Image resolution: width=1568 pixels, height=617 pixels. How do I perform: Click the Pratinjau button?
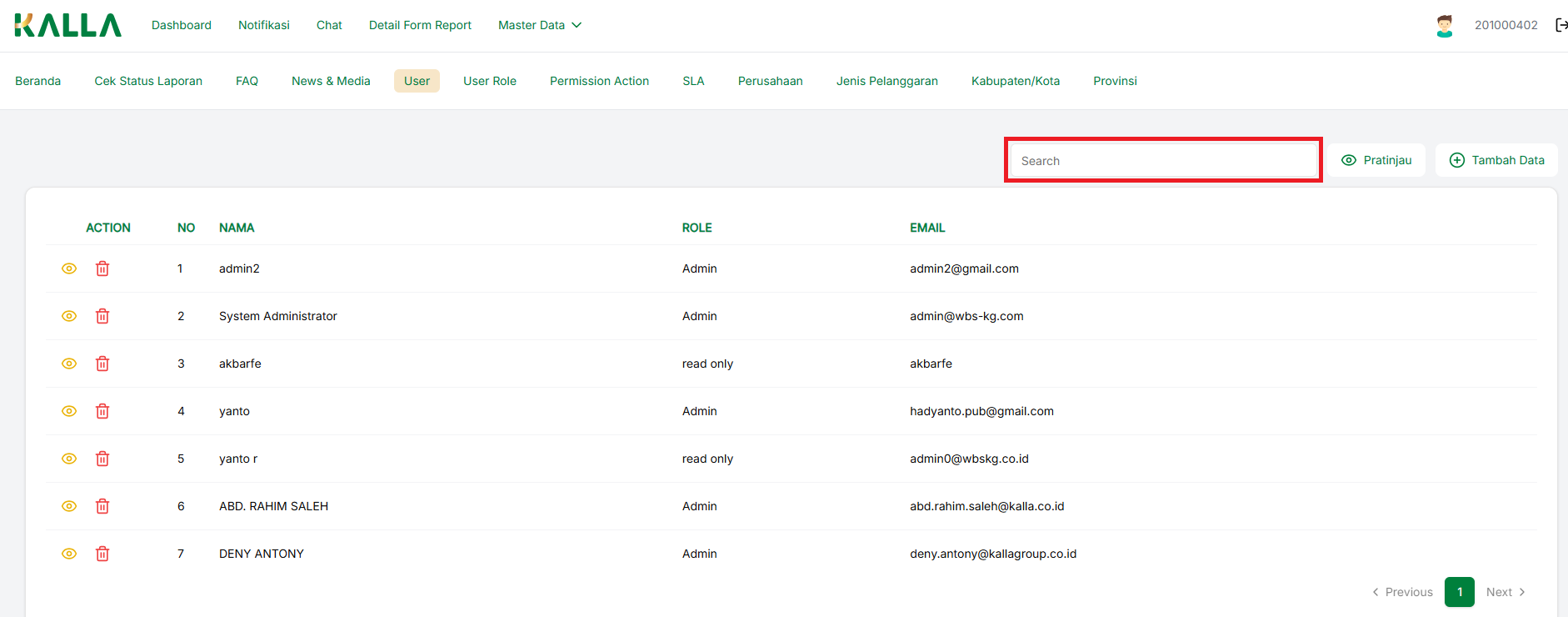[1376, 160]
